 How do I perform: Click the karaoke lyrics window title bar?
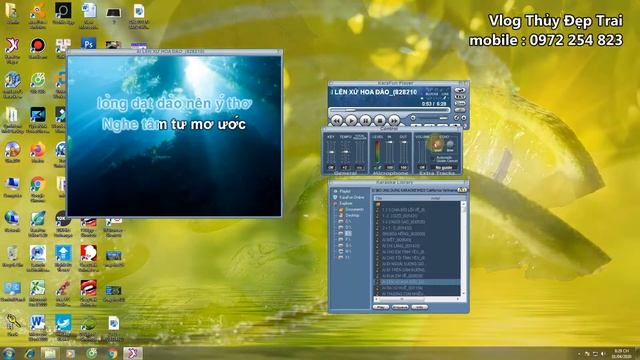click(174, 52)
